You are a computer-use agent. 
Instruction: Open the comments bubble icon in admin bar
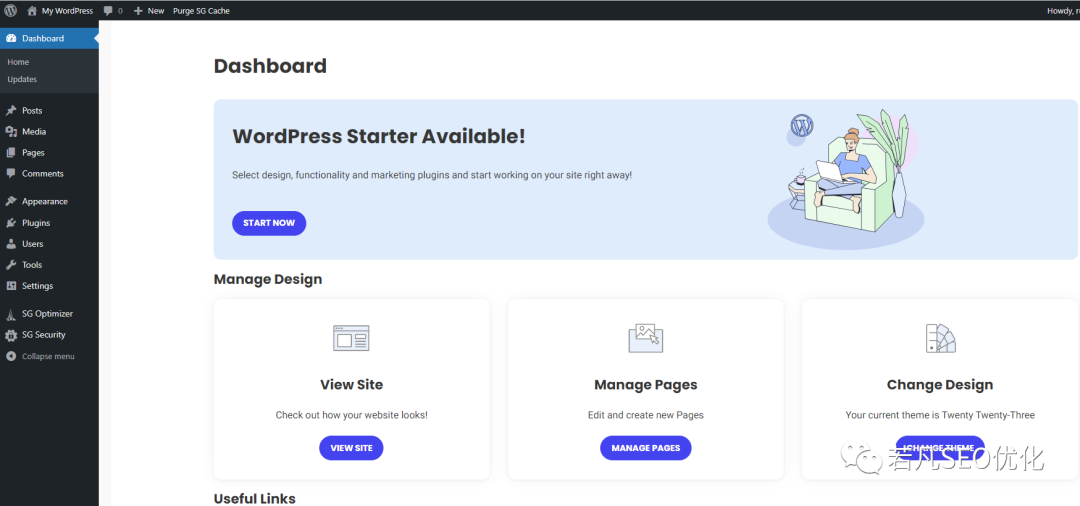pos(108,11)
